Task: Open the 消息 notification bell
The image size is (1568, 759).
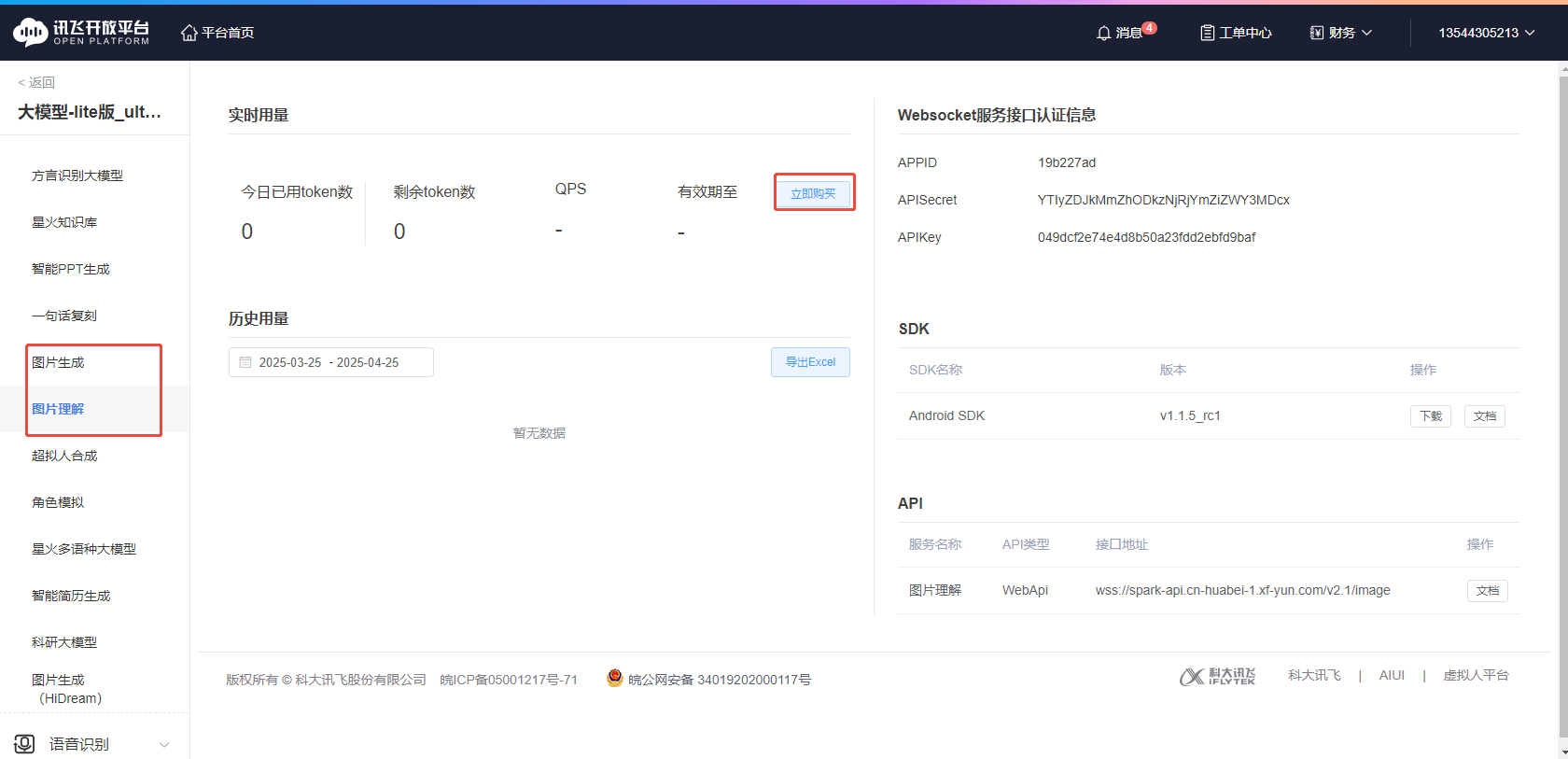Action: (1103, 33)
